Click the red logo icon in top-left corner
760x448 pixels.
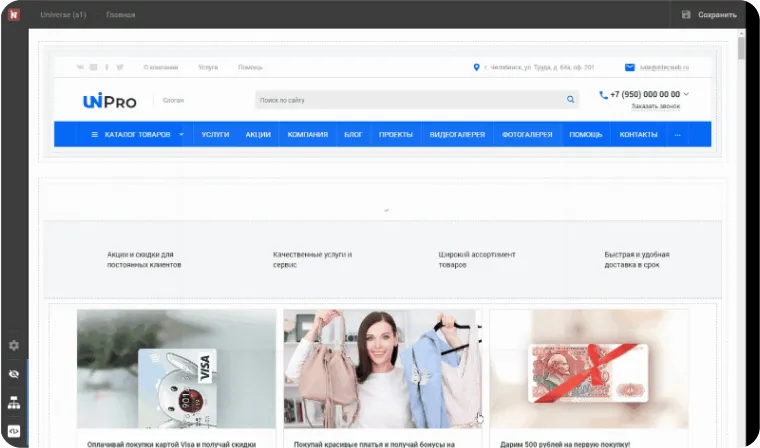click(14, 15)
